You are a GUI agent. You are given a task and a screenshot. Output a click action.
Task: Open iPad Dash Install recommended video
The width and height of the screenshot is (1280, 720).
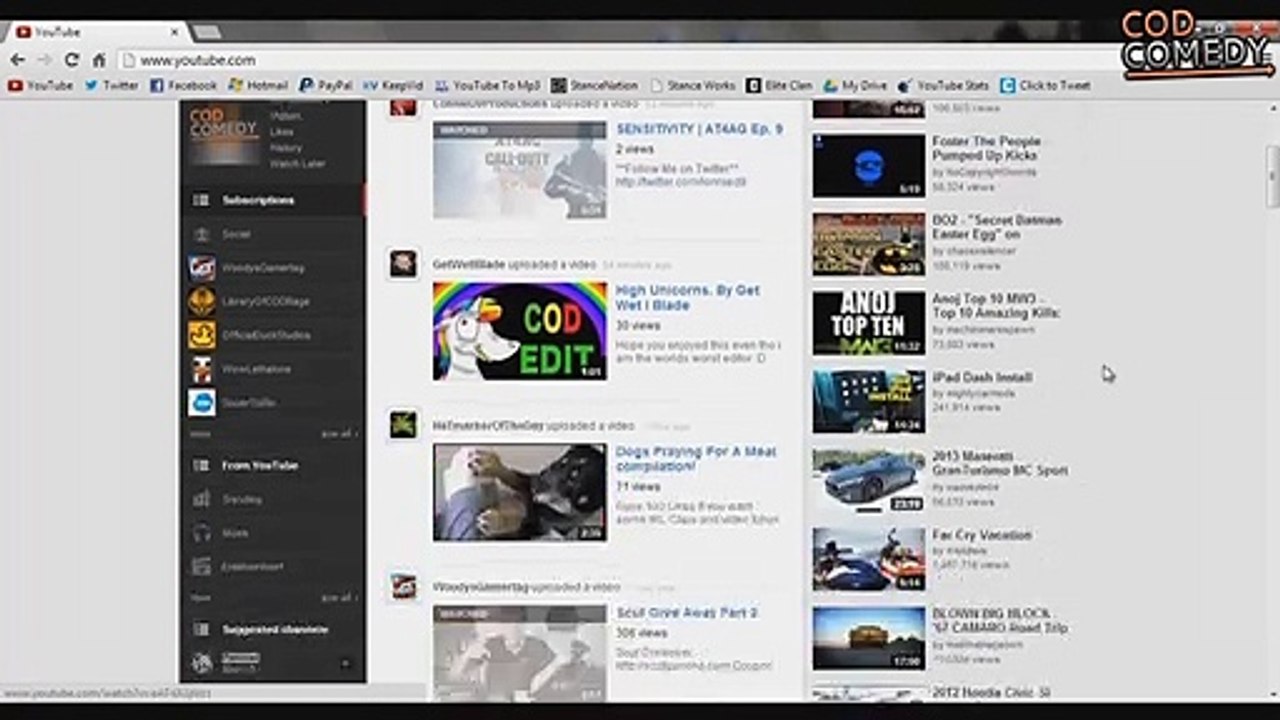click(982, 377)
